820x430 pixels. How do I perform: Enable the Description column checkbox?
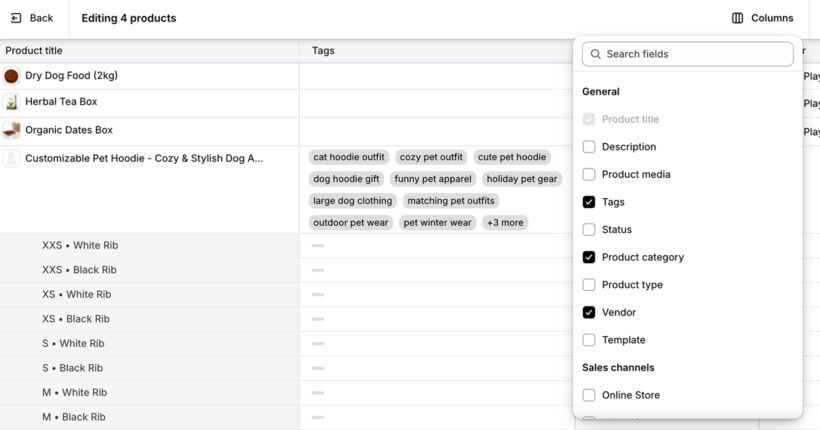pyautogui.click(x=589, y=146)
